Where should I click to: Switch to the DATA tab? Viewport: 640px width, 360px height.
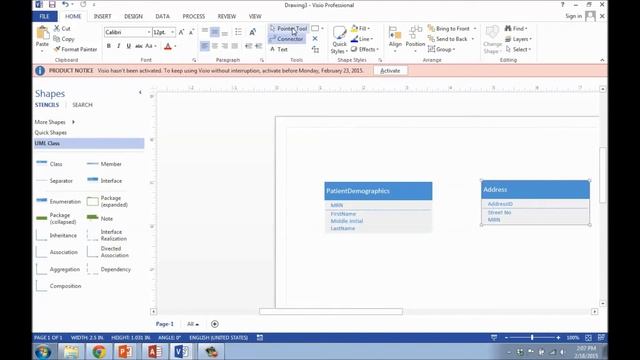(x=162, y=16)
